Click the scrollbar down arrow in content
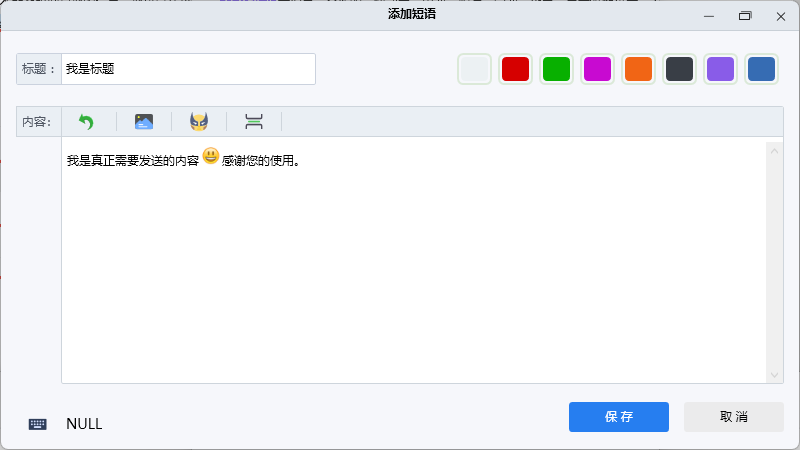Screen dimensions: 800x450 [x=774, y=374]
